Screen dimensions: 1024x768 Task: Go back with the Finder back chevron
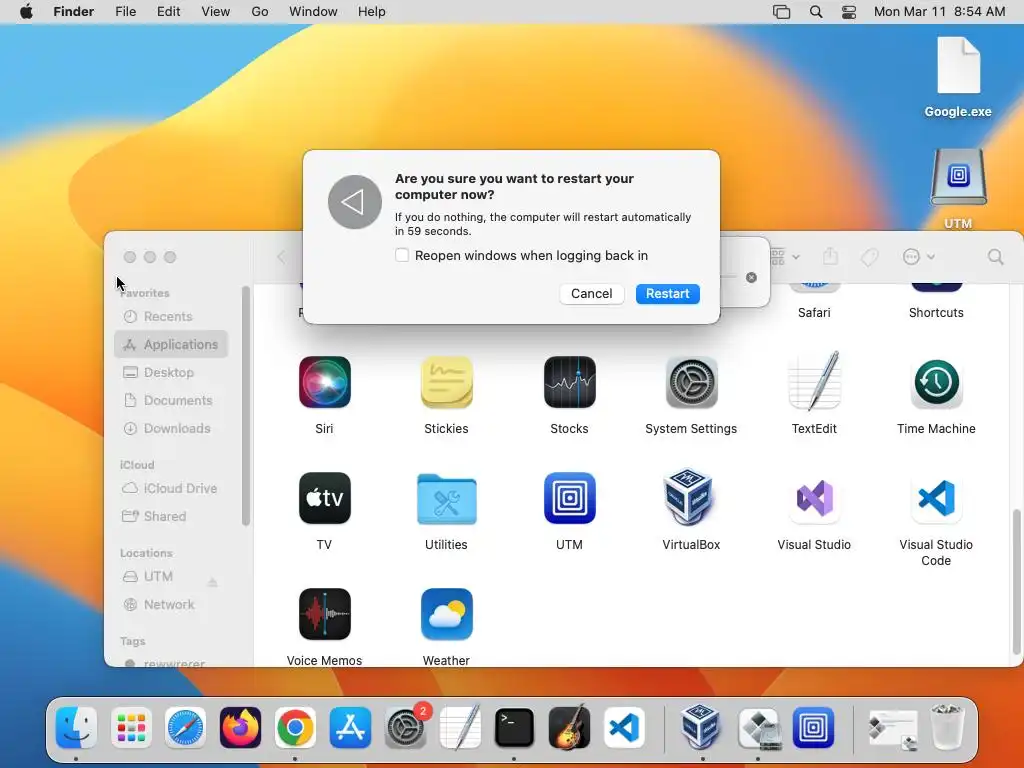point(281,257)
